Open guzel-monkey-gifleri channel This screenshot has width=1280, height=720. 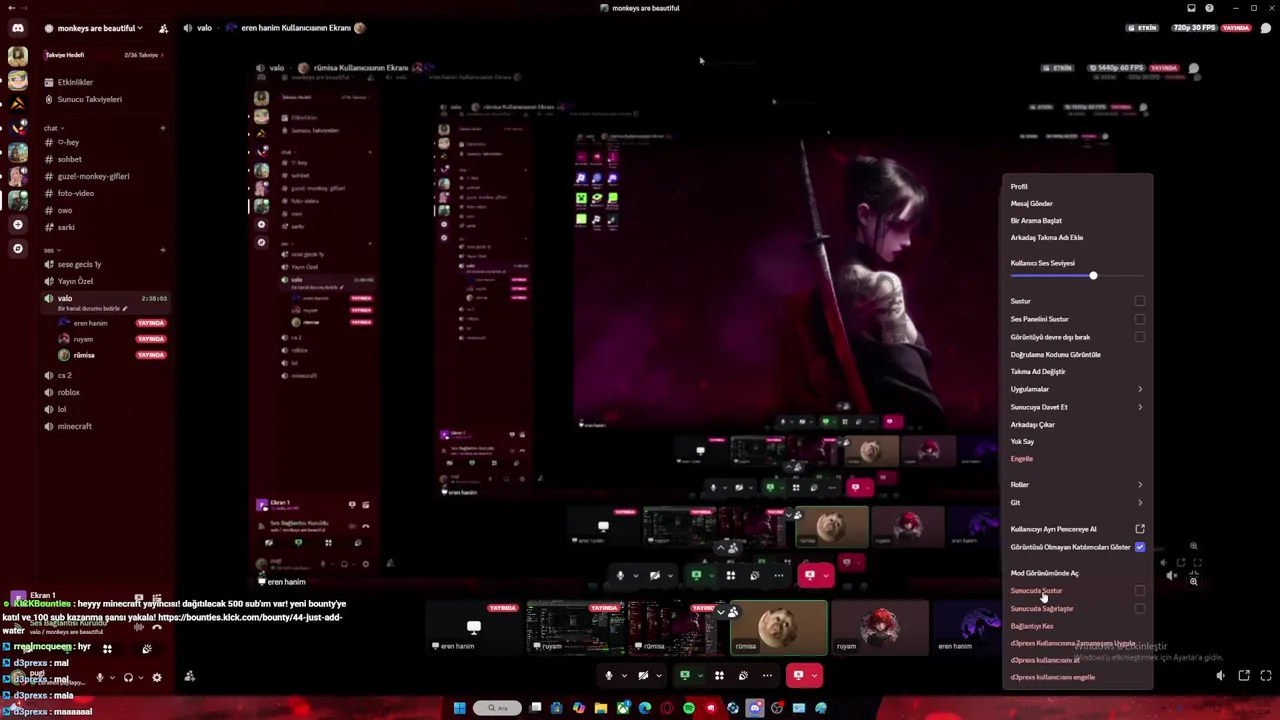[93, 176]
